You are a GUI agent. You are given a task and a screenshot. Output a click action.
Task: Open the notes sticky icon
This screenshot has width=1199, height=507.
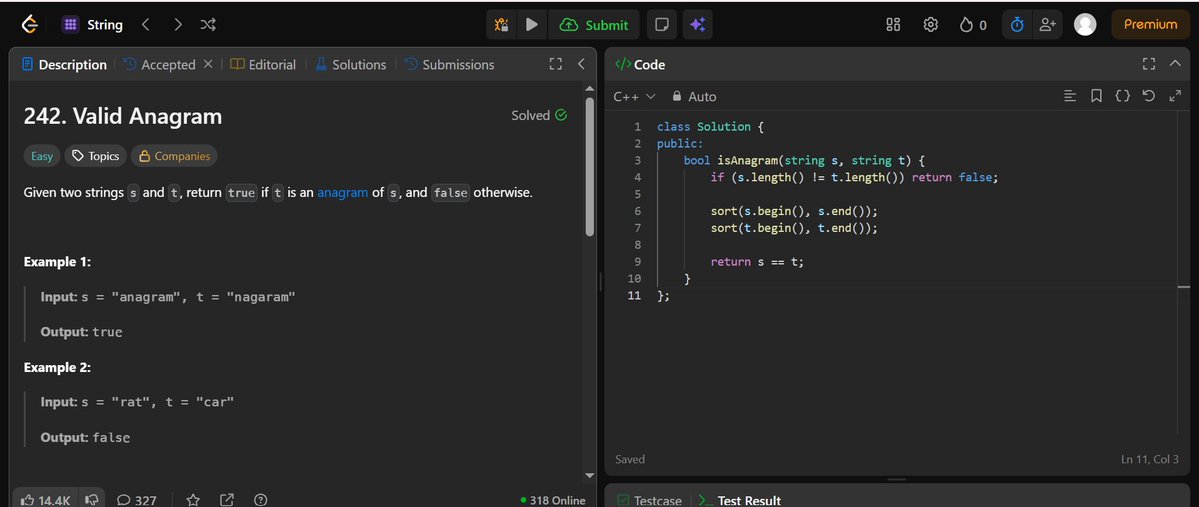click(x=661, y=25)
